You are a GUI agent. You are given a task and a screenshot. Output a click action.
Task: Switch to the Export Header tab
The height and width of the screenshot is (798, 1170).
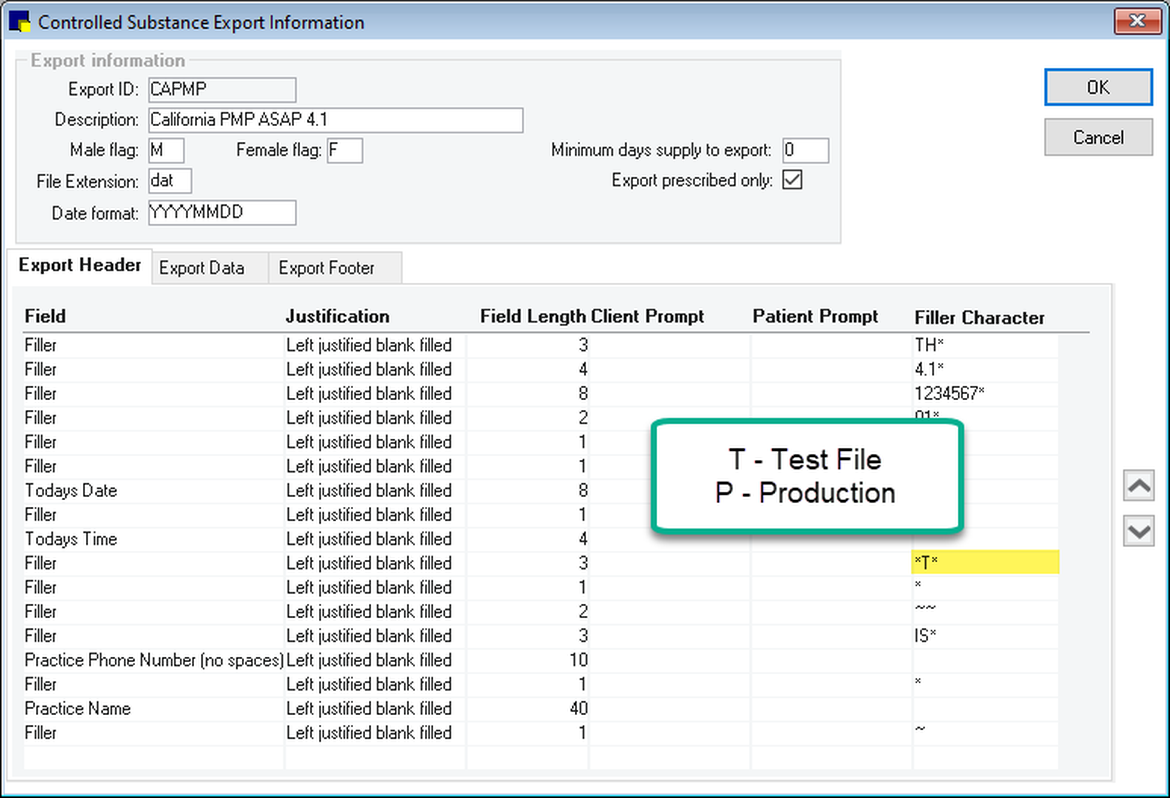pos(80,265)
